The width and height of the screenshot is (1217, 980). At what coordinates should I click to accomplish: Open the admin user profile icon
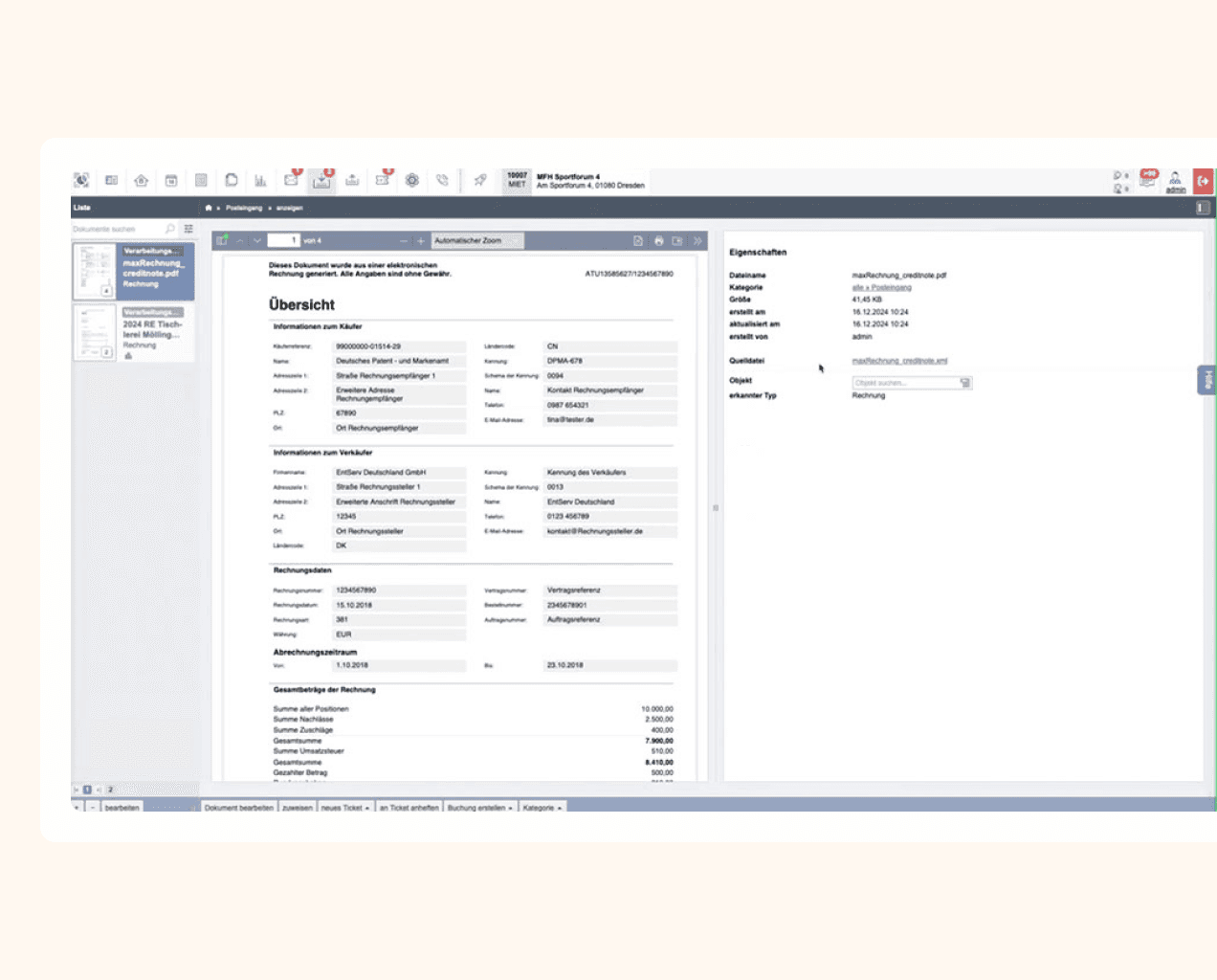click(x=1176, y=181)
